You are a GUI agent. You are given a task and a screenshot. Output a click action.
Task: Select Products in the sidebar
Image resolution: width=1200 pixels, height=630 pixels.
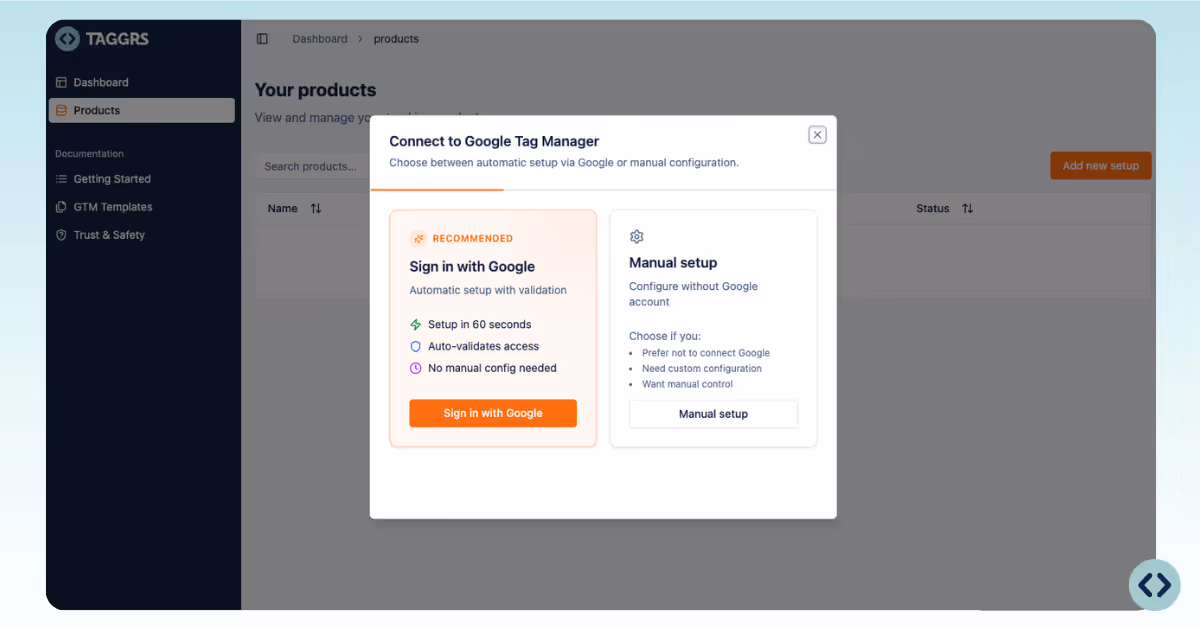pos(141,110)
